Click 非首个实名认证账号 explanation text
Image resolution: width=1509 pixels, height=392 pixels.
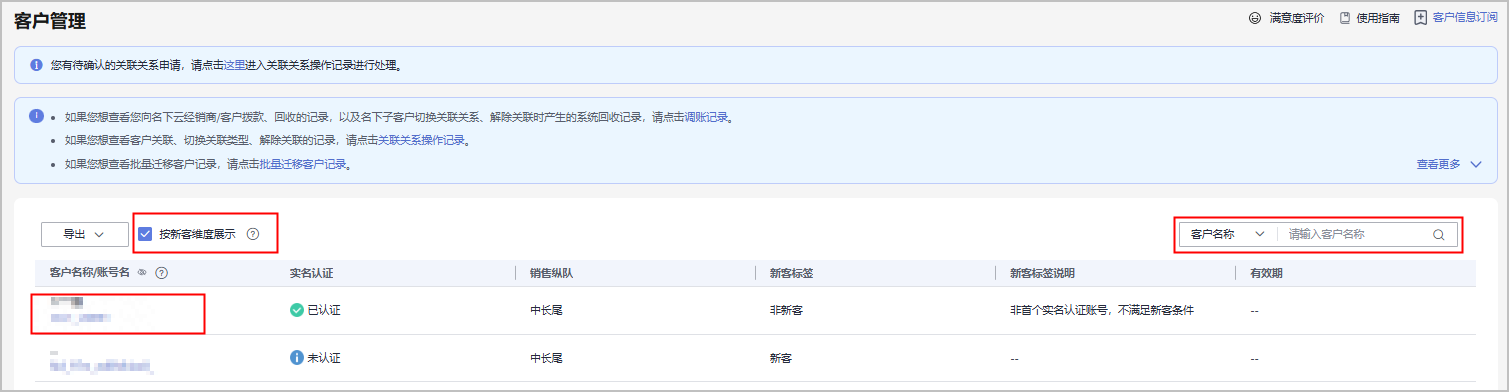coord(1102,310)
